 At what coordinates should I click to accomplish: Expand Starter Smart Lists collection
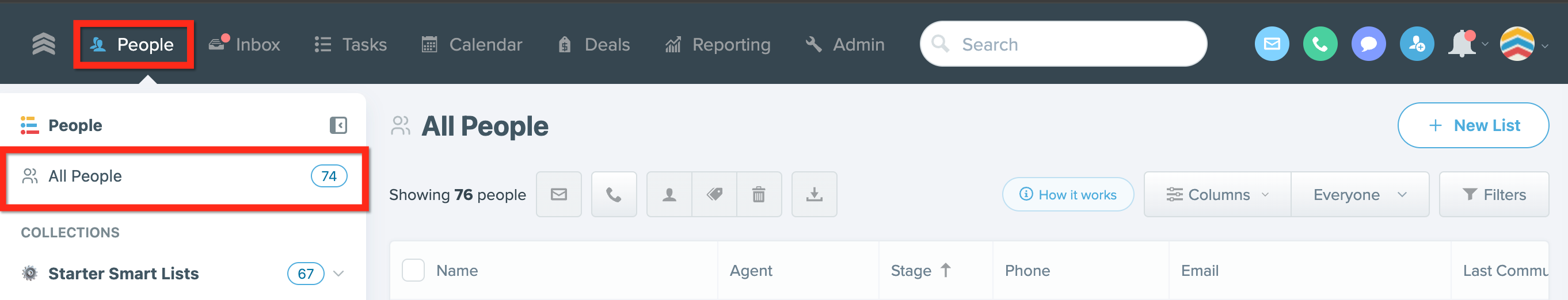pyautogui.click(x=339, y=274)
